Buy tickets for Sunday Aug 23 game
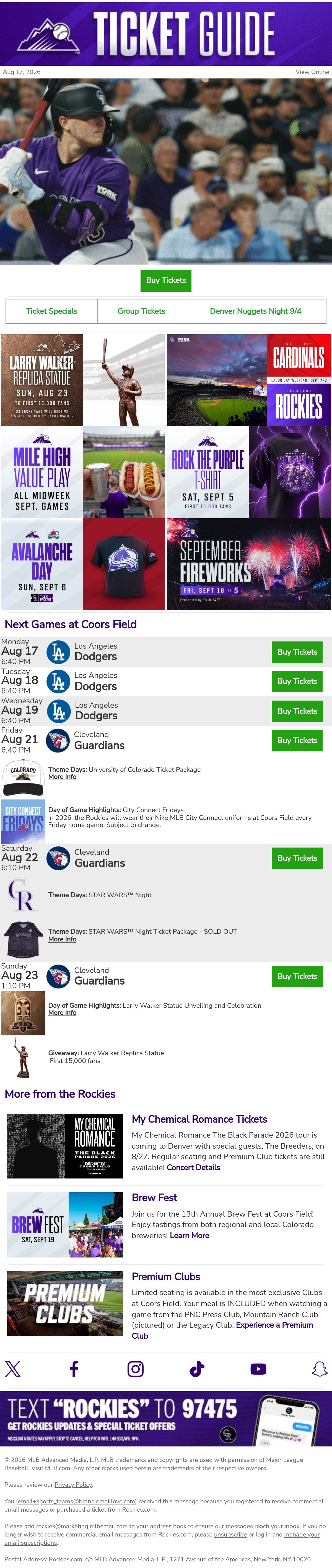Screen dimensions: 332x1568 [x=297, y=976]
